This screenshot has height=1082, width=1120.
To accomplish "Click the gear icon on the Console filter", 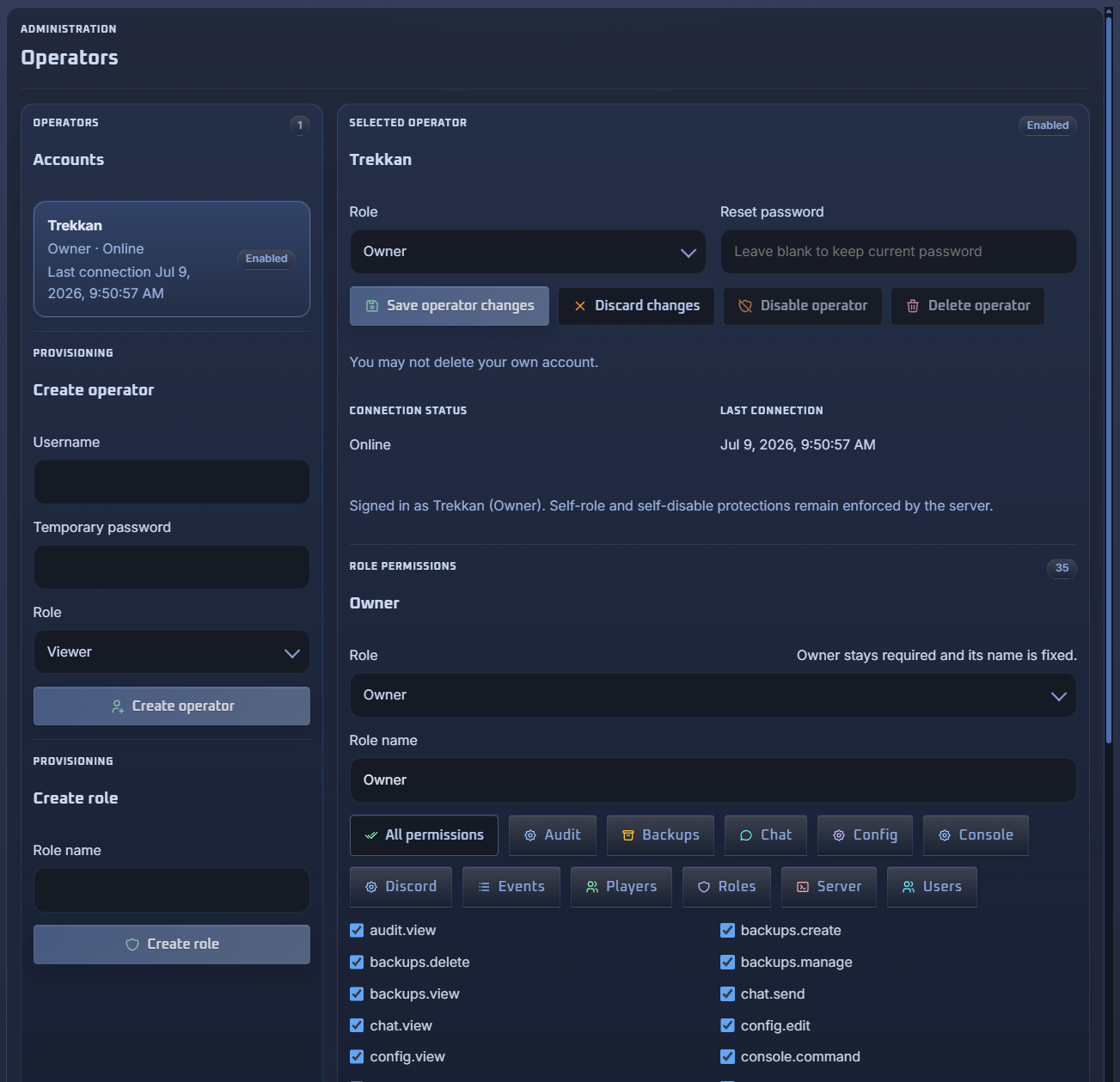I will pos(945,835).
